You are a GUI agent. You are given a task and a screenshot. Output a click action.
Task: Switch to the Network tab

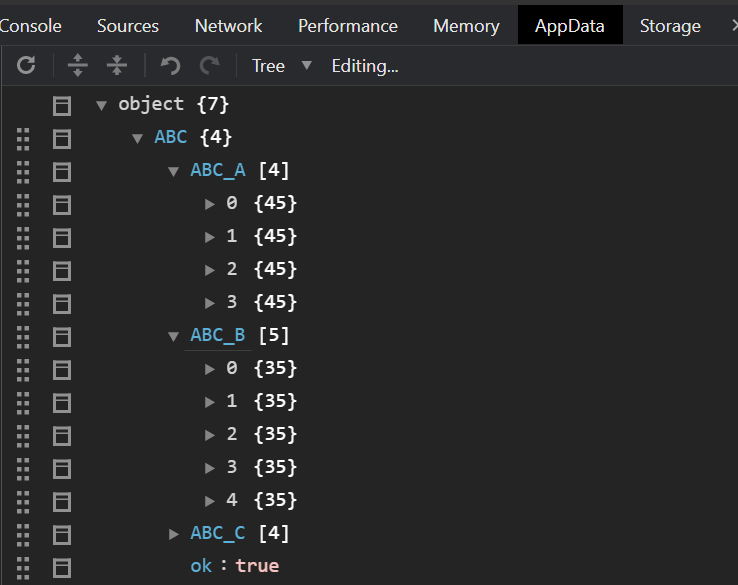click(228, 26)
